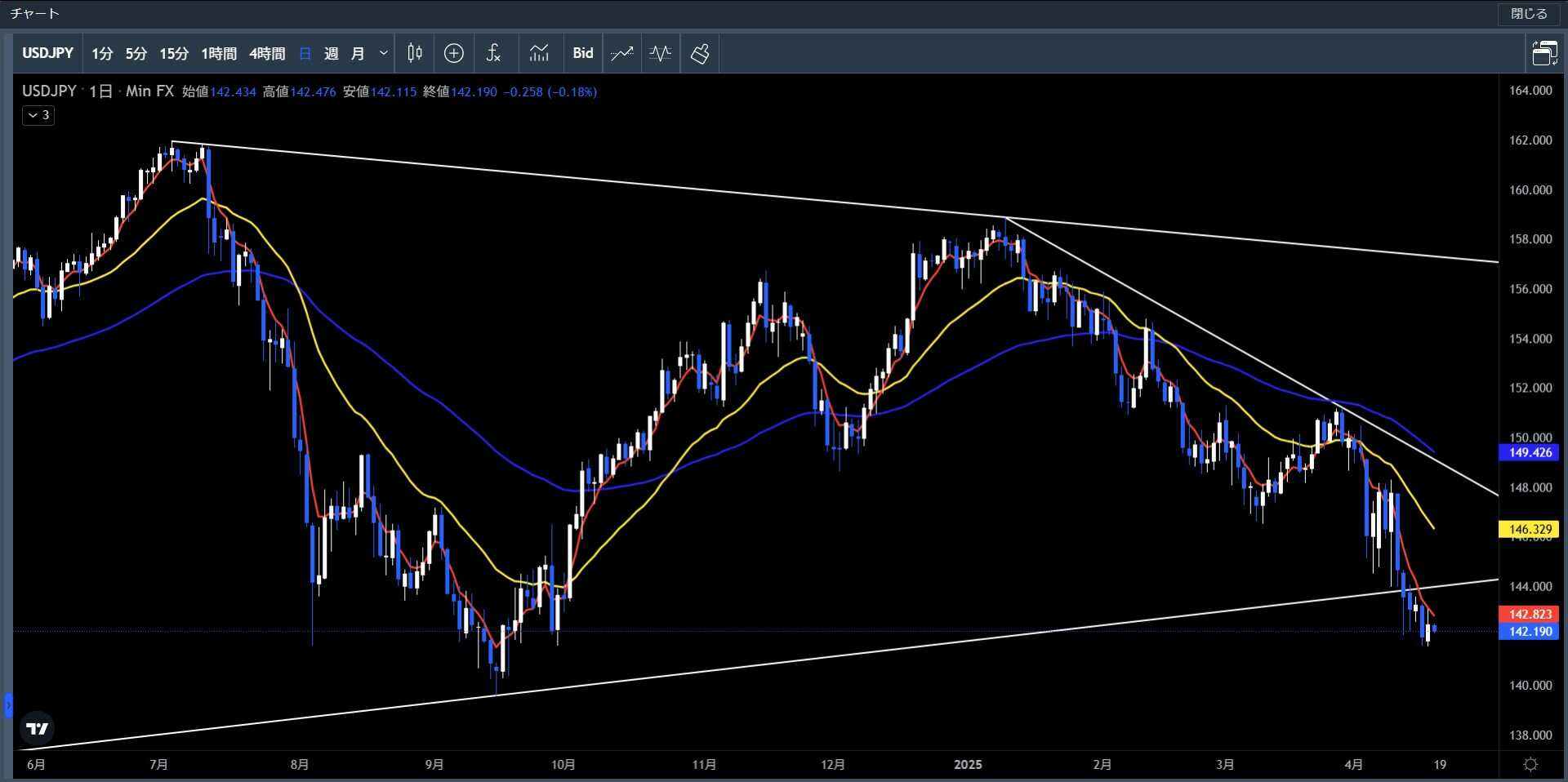The height and width of the screenshot is (782, 1568).
Task: Open chart settings gear at bottom right
Action: 1530,765
